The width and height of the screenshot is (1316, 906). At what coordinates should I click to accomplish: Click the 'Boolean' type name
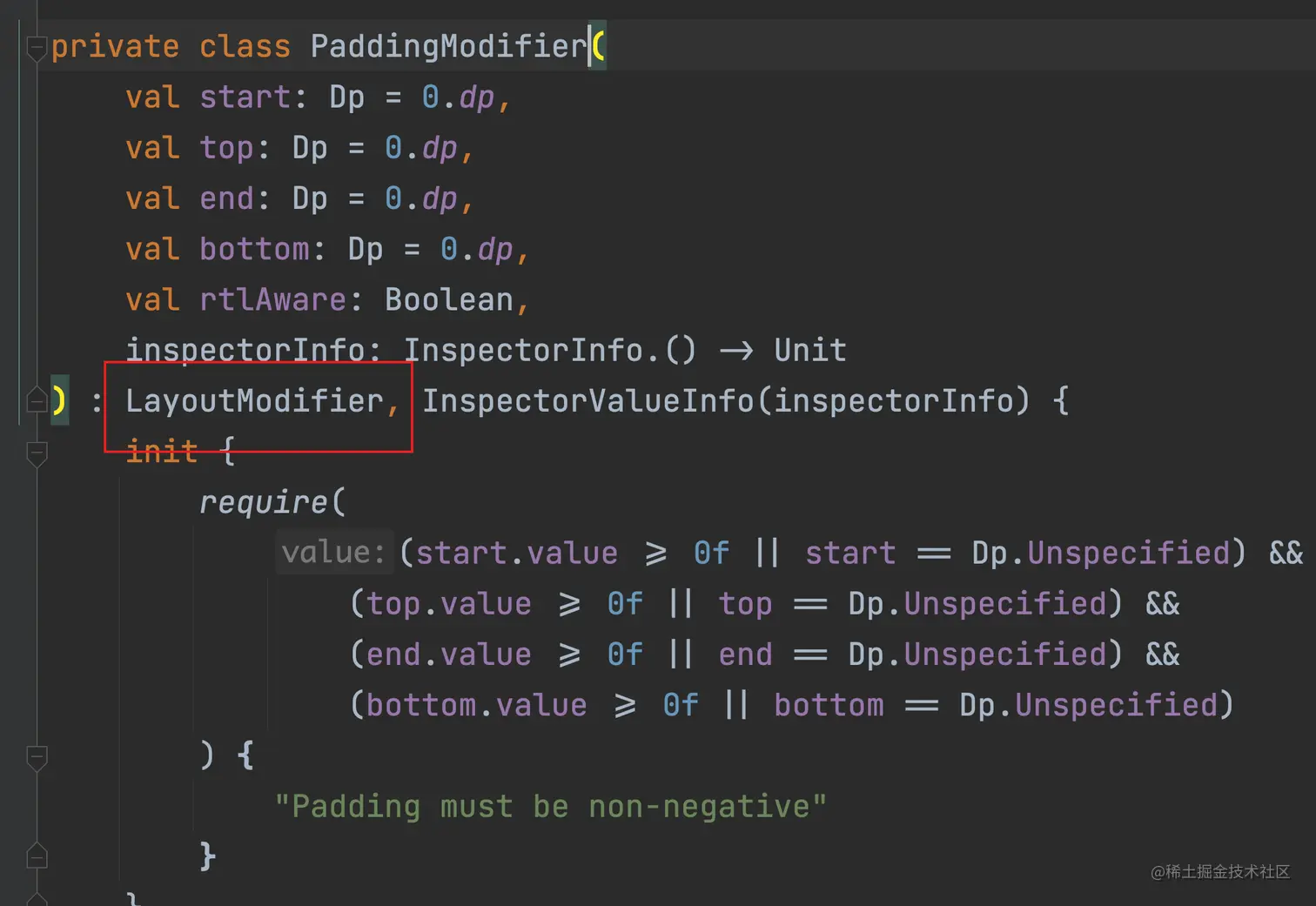[449, 299]
